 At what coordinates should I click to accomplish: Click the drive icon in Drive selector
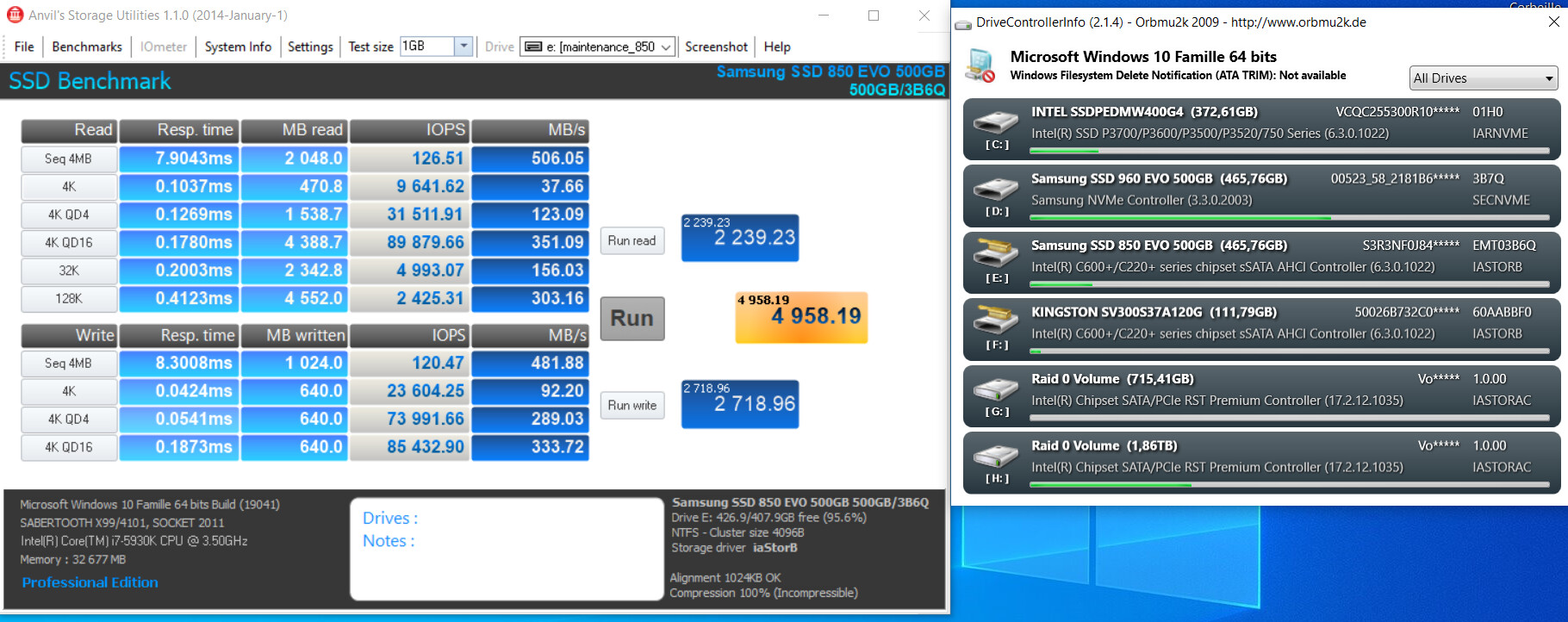(x=533, y=47)
